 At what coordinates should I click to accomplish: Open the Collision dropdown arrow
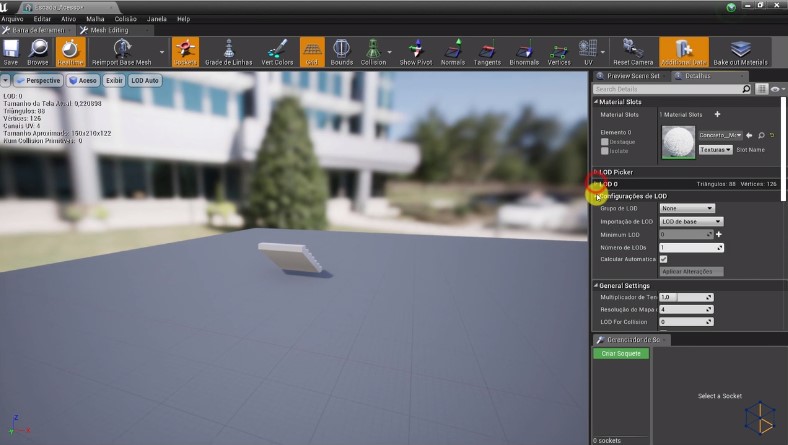point(390,52)
